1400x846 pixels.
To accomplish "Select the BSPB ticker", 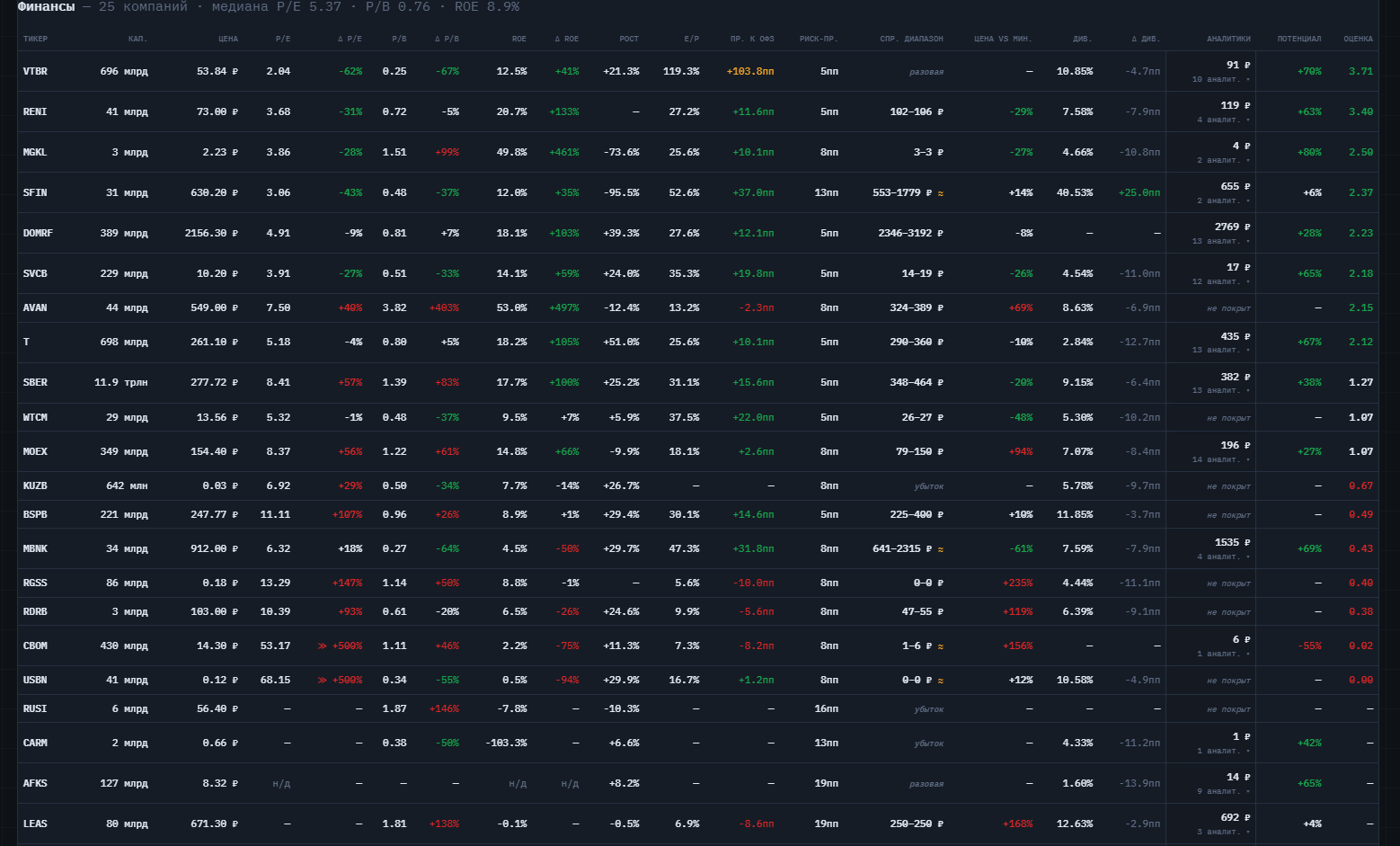I will [x=35, y=515].
